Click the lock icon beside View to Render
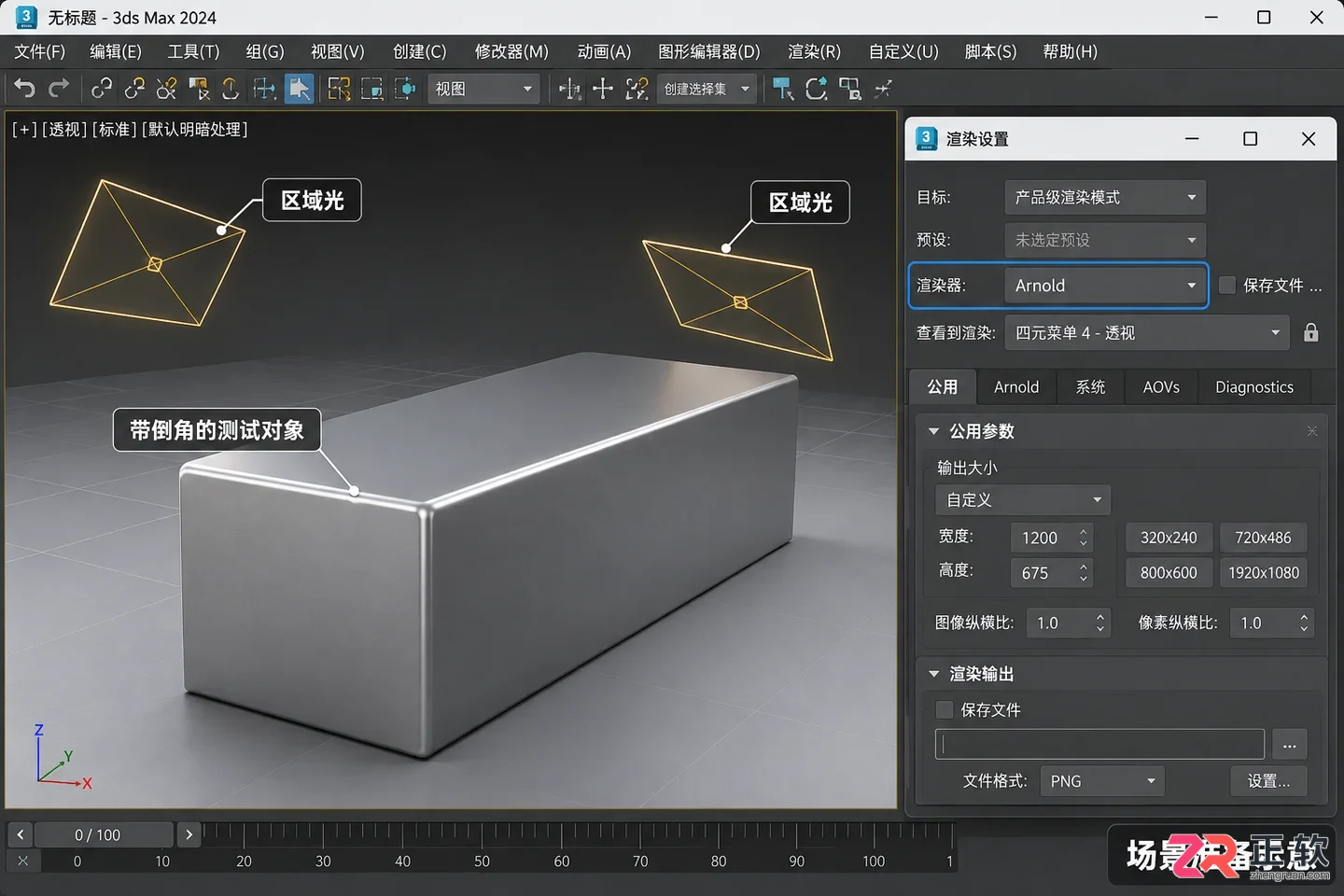This screenshot has width=1344, height=896. click(x=1311, y=332)
